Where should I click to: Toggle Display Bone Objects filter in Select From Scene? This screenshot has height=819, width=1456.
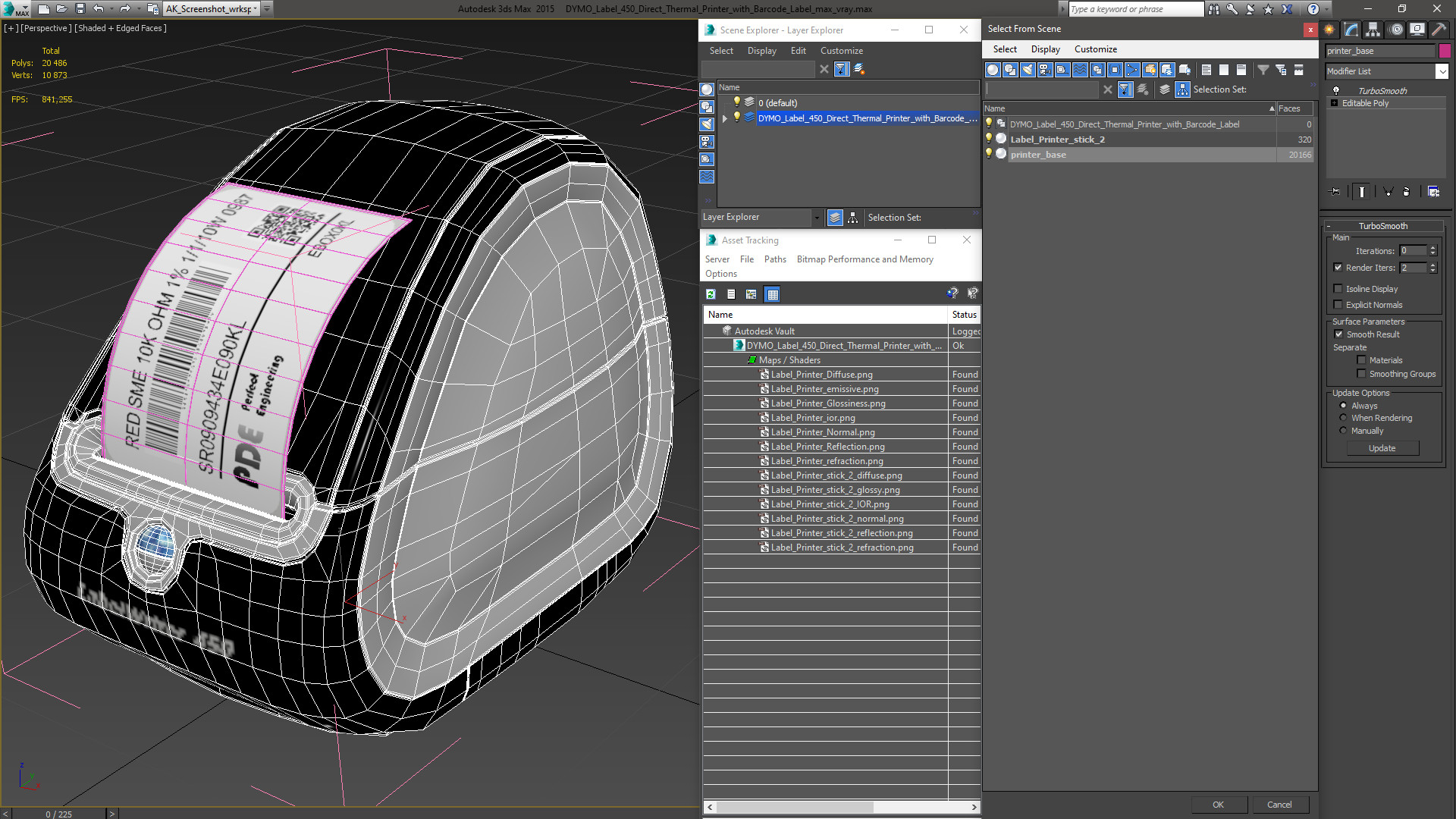tap(1132, 70)
